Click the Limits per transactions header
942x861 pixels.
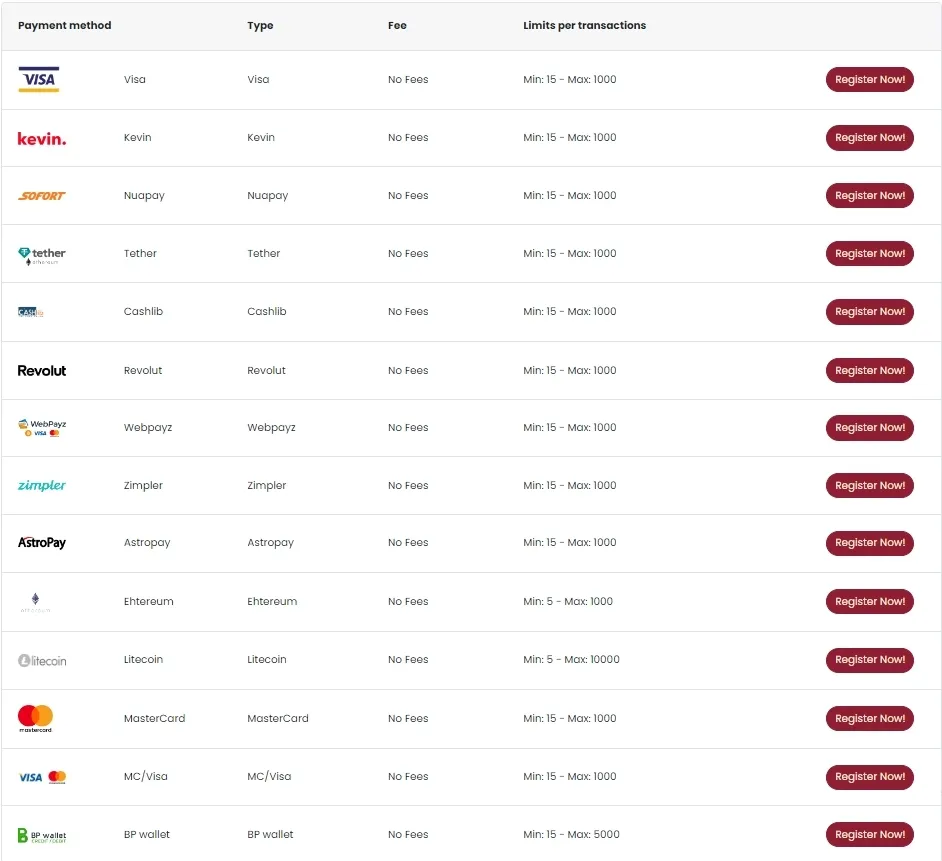pos(584,25)
